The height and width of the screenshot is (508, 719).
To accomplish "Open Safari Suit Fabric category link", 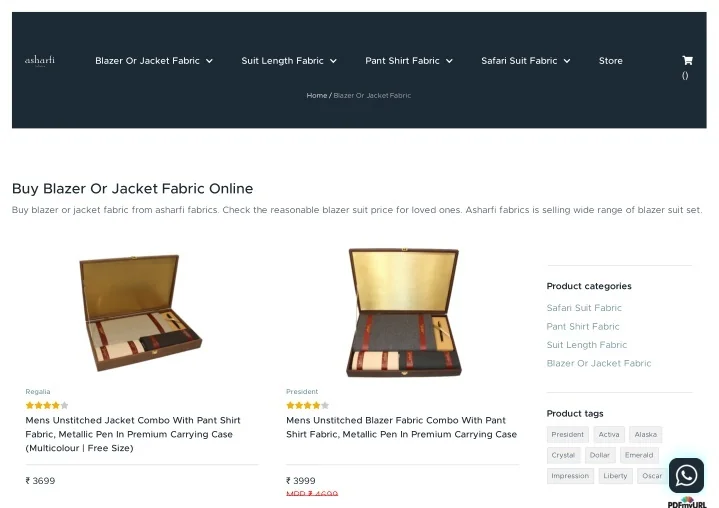I will coord(584,308).
